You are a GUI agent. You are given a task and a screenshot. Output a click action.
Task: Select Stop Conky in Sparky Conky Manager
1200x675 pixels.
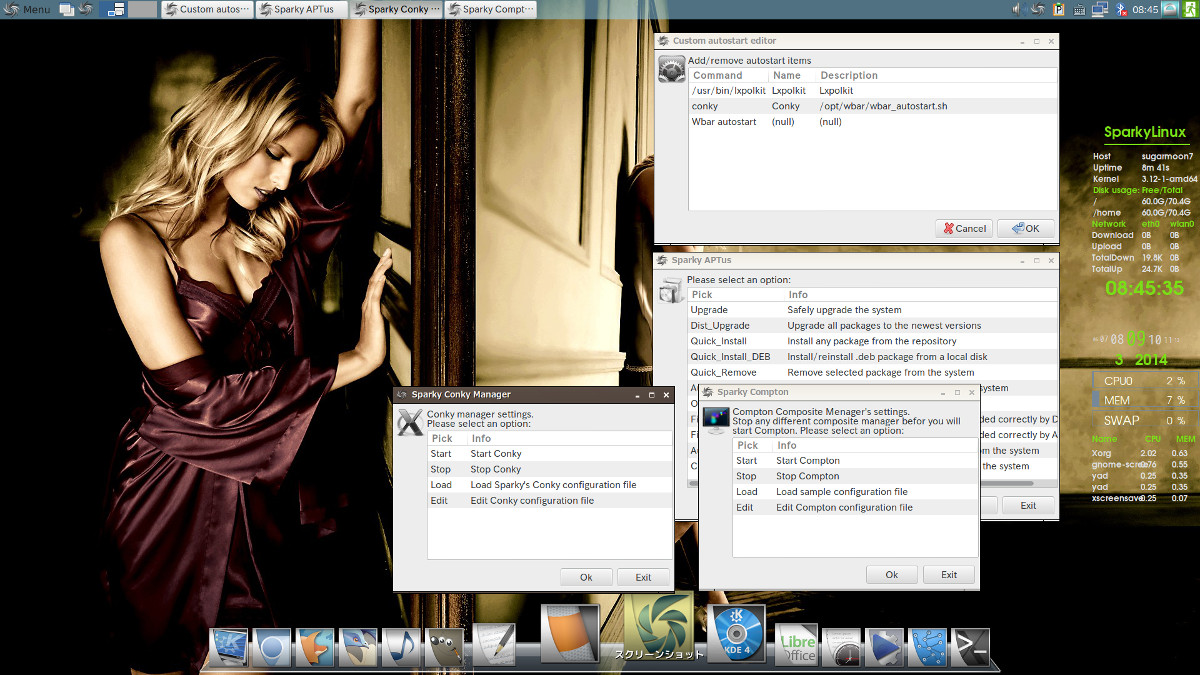[x=550, y=469]
